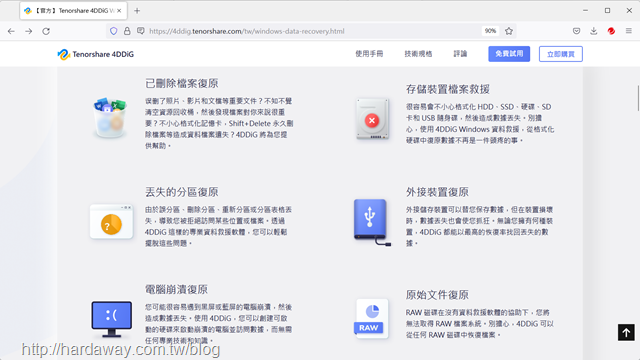Open a new browser tab
640x360 pixels.
(x=137, y=11)
